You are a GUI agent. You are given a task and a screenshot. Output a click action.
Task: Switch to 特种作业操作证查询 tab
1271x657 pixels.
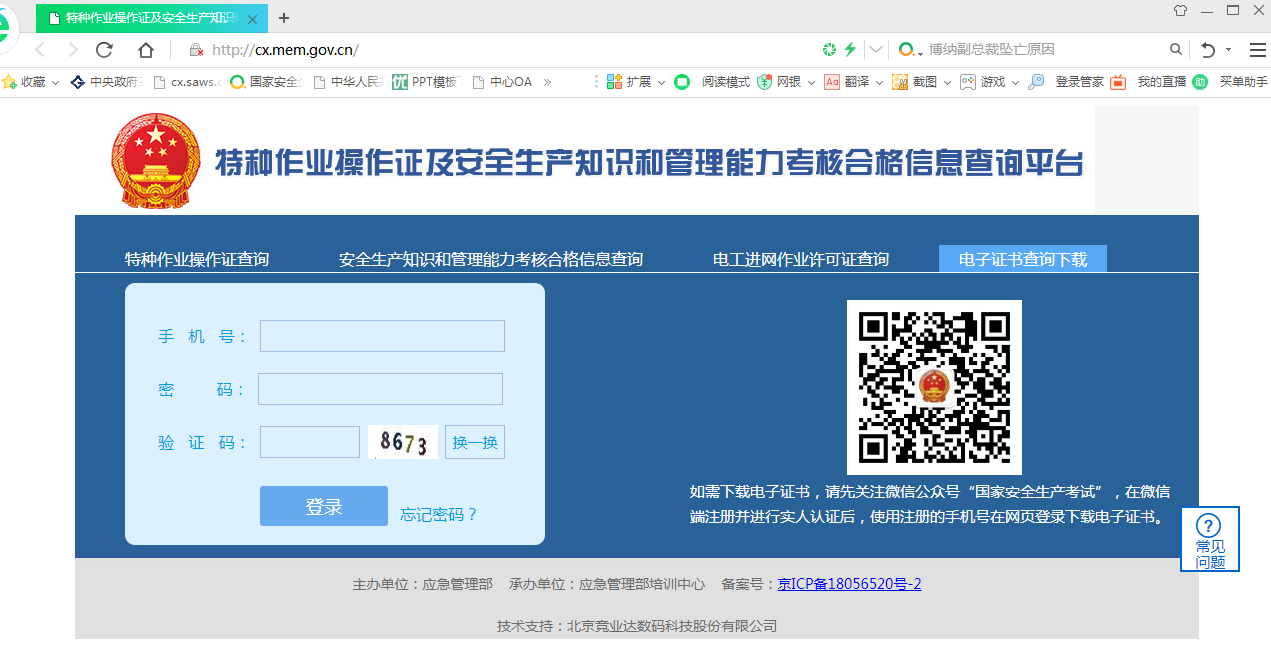click(196, 258)
